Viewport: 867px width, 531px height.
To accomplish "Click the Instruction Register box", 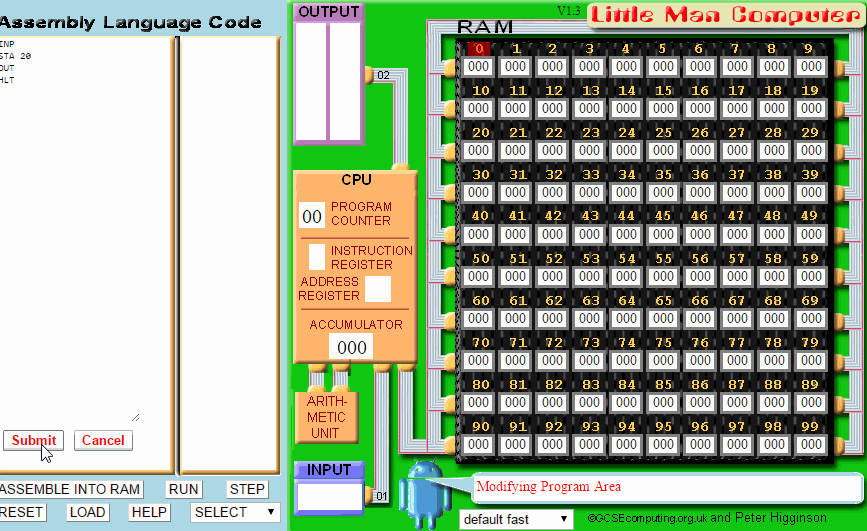I will click(317, 257).
